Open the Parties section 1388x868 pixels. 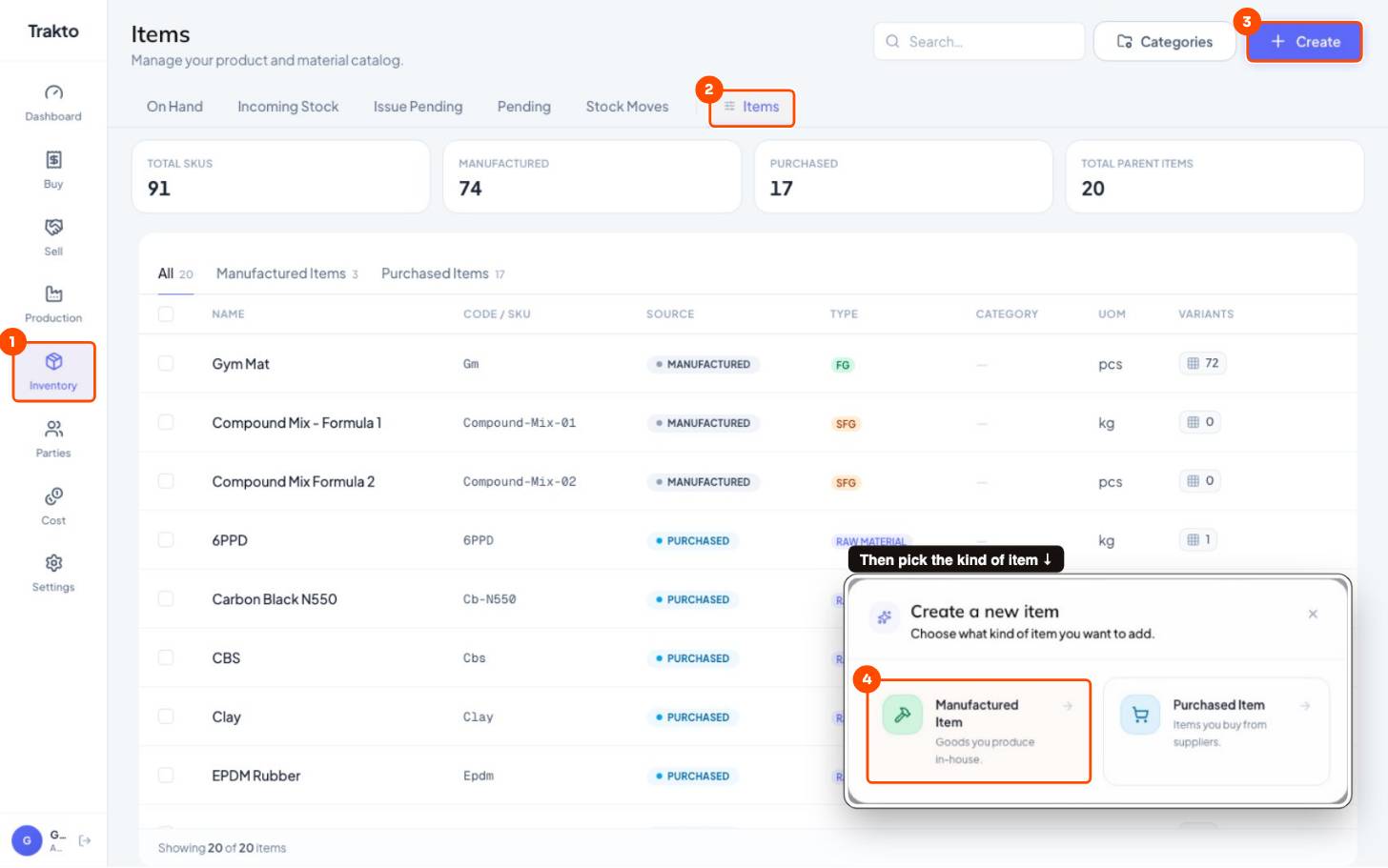[53, 439]
